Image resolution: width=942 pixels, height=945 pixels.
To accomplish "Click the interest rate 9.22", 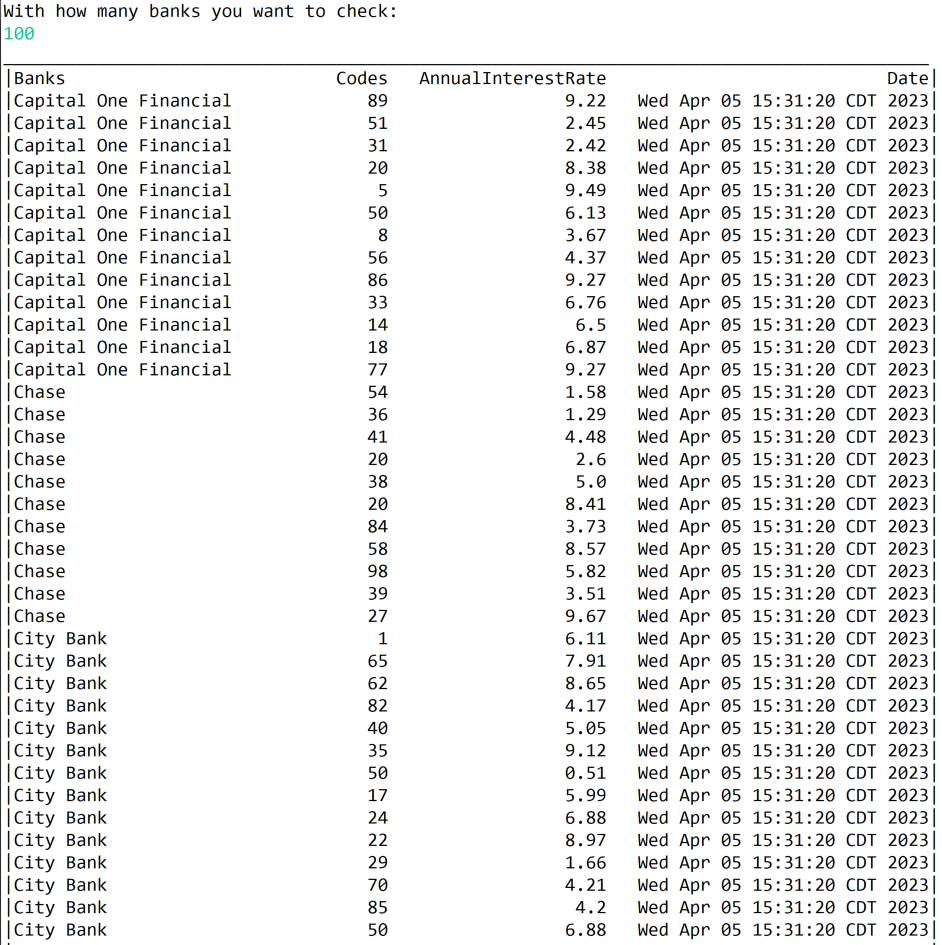I will [588, 100].
